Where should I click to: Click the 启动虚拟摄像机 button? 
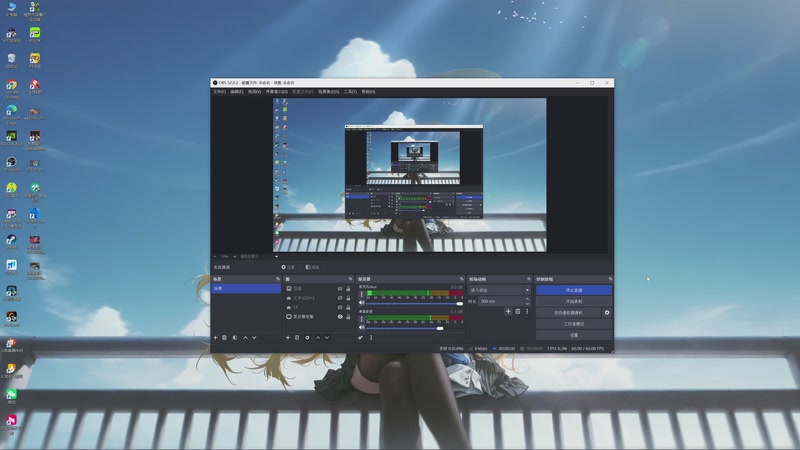(568, 312)
